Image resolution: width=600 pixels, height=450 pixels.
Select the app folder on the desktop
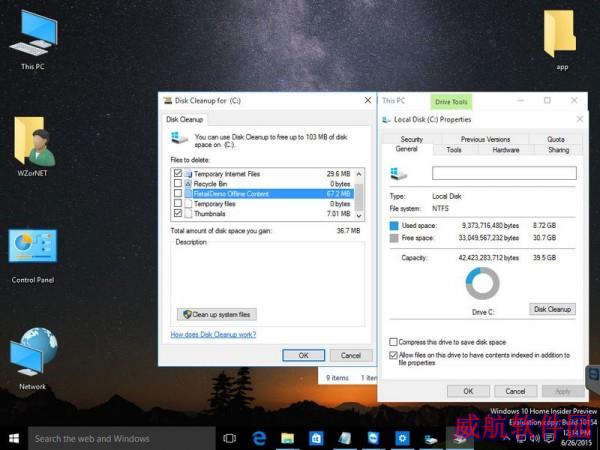(x=561, y=40)
